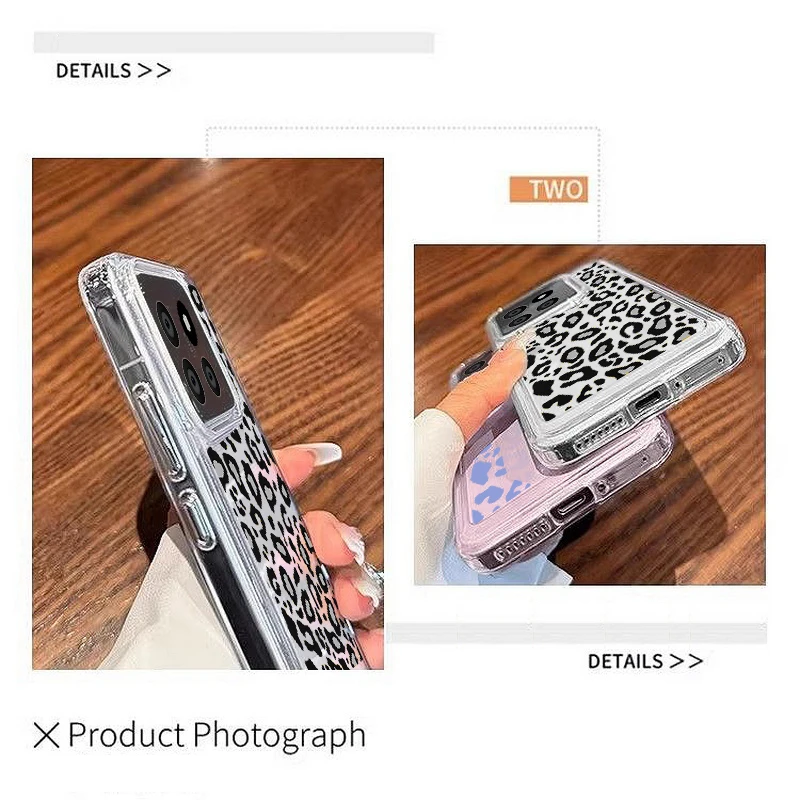Image resolution: width=800 pixels, height=800 pixels.
Task: Click the upper side button cutout on case
Action: 159,431
